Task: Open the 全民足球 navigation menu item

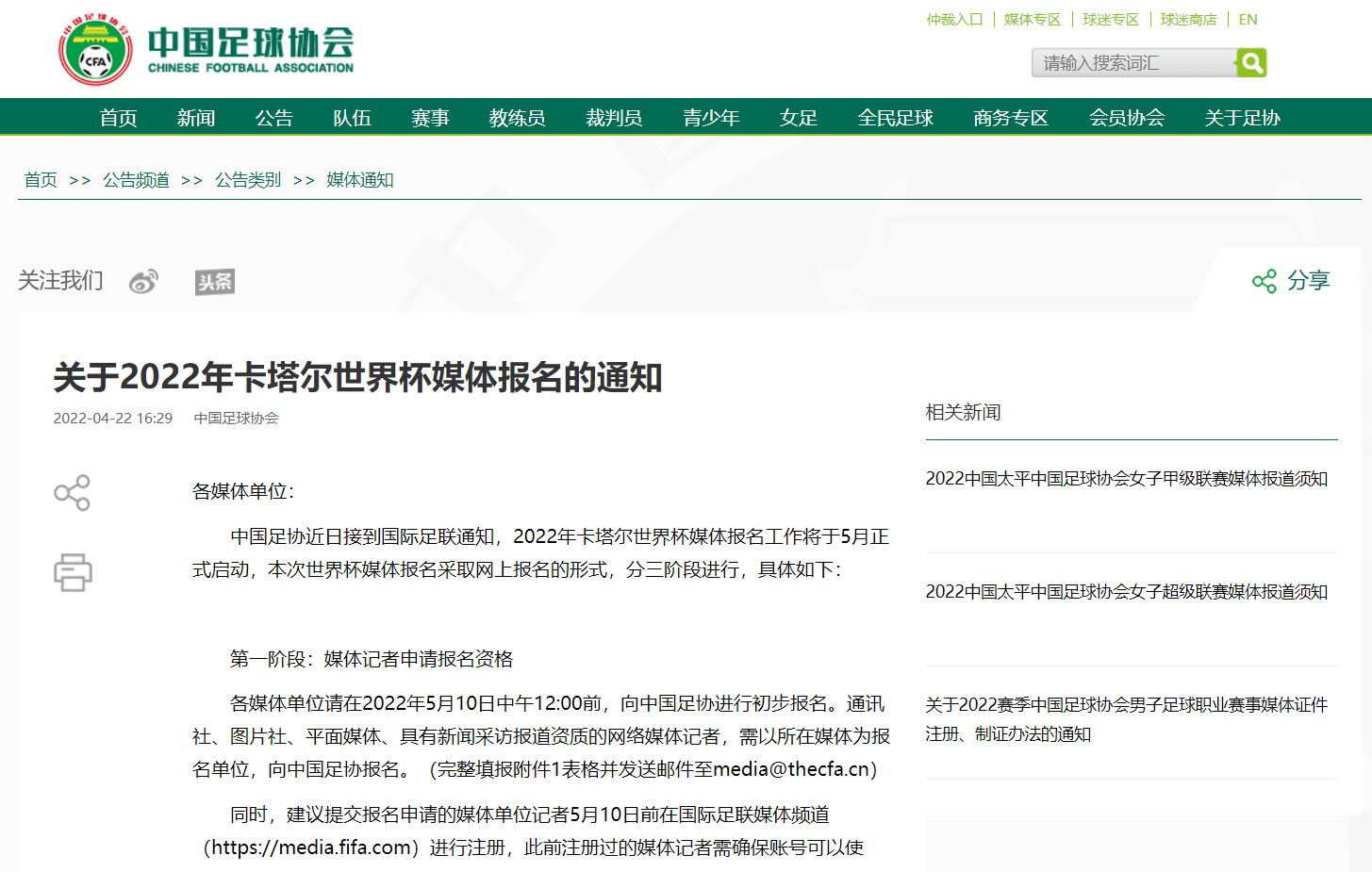Action: click(x=895, y=118)
